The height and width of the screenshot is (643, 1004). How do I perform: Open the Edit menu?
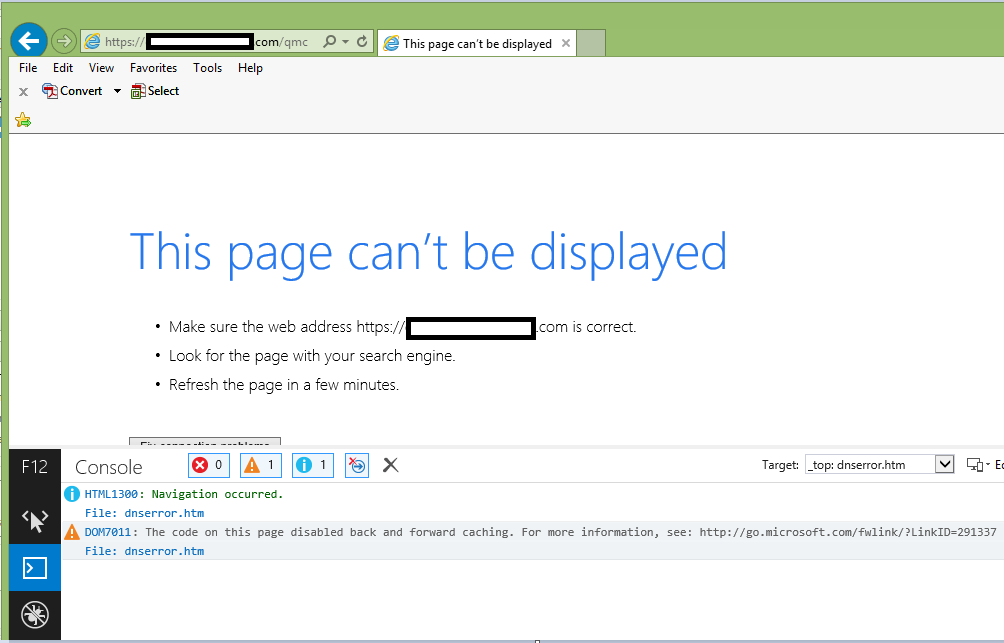(x=63, y=68)
